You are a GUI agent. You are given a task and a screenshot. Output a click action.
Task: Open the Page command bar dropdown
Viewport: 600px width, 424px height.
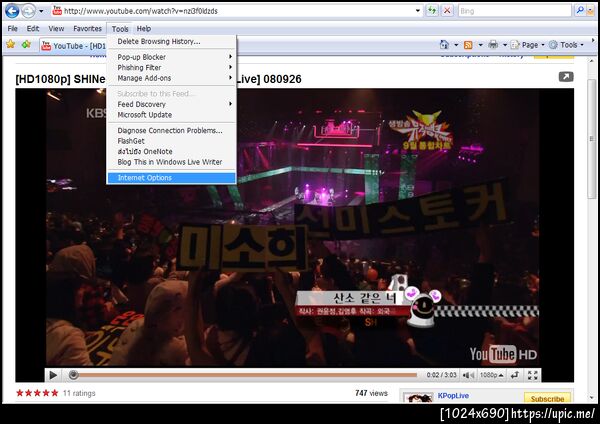[527, 45]
